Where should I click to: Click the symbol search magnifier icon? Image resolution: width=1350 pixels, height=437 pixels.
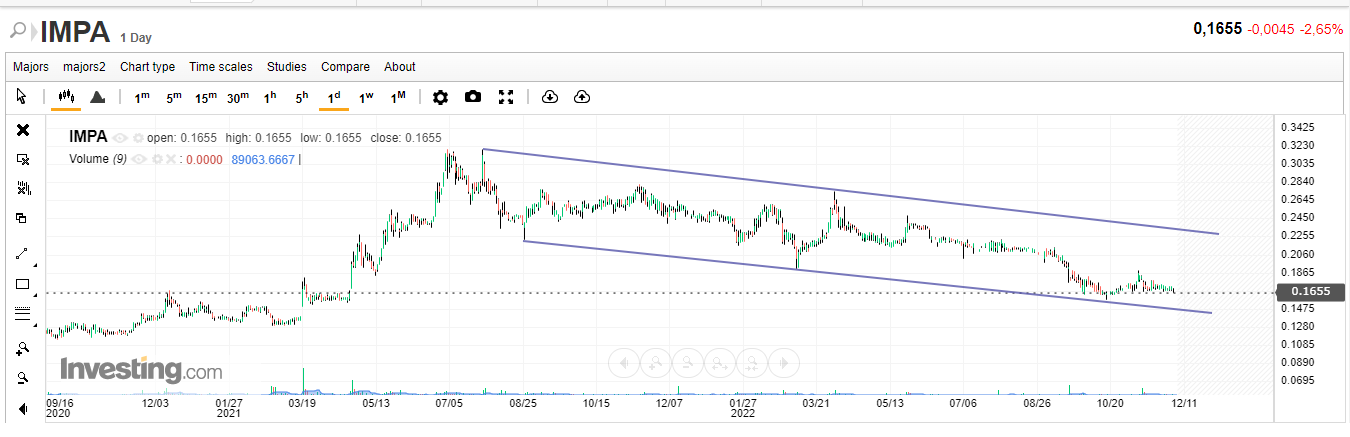(x=19, y=32)
